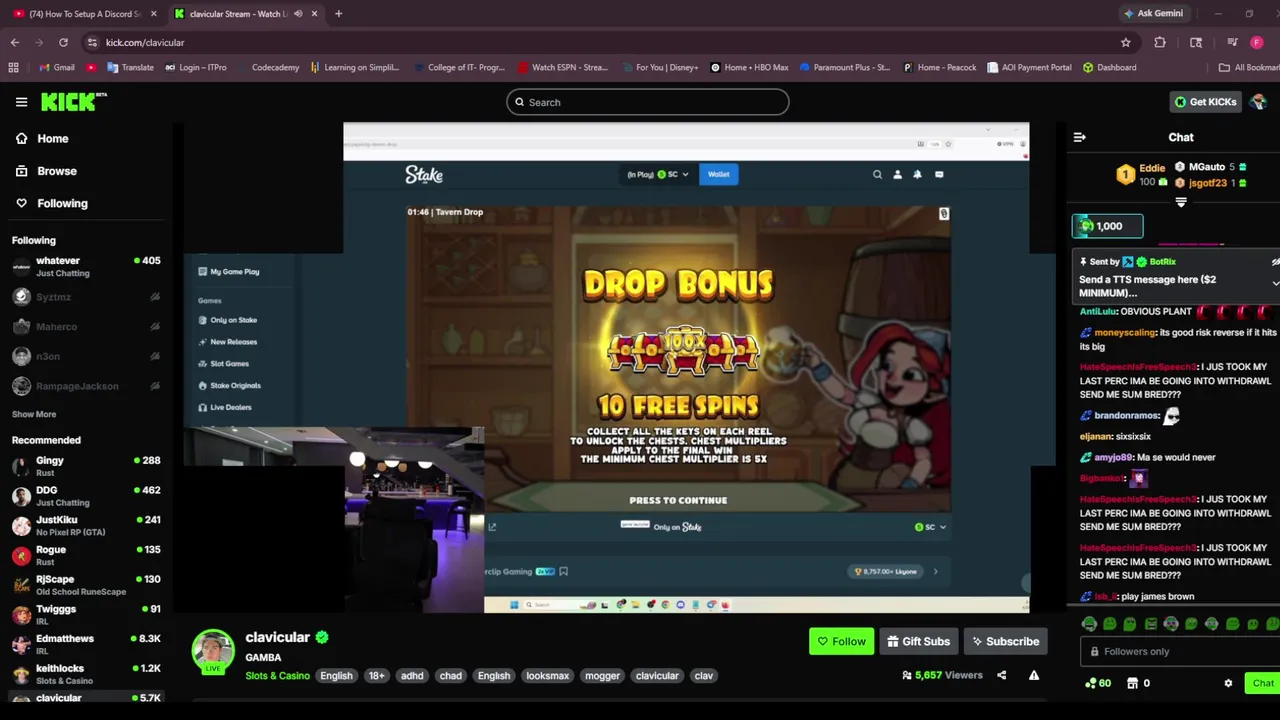Viewport: 1280px width, 720px height.
Task: Follow the clavicular channel
Action: 841,641
